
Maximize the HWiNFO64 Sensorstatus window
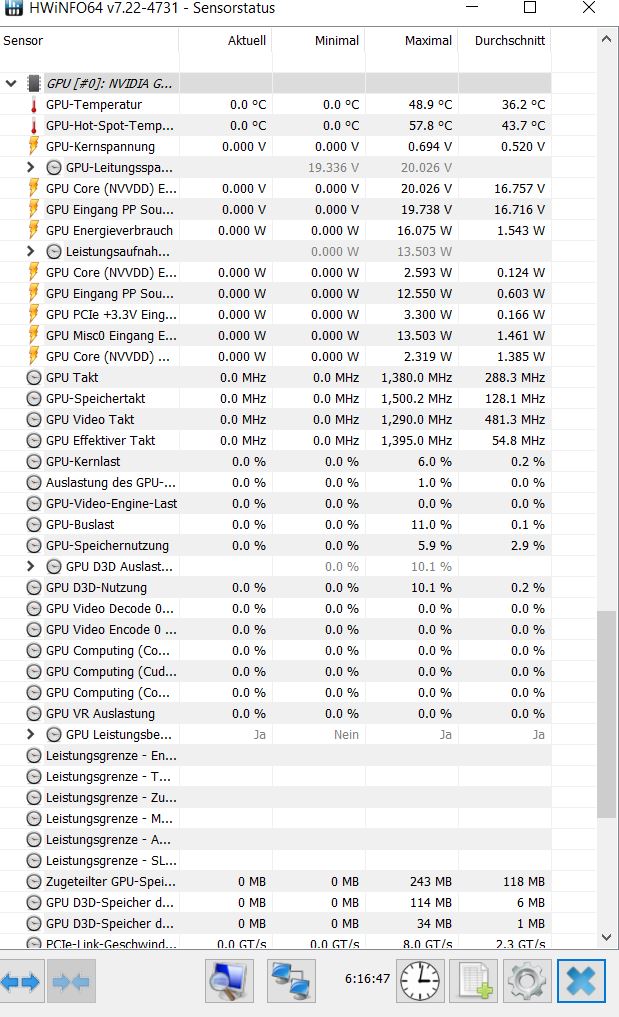click(530, 7)
